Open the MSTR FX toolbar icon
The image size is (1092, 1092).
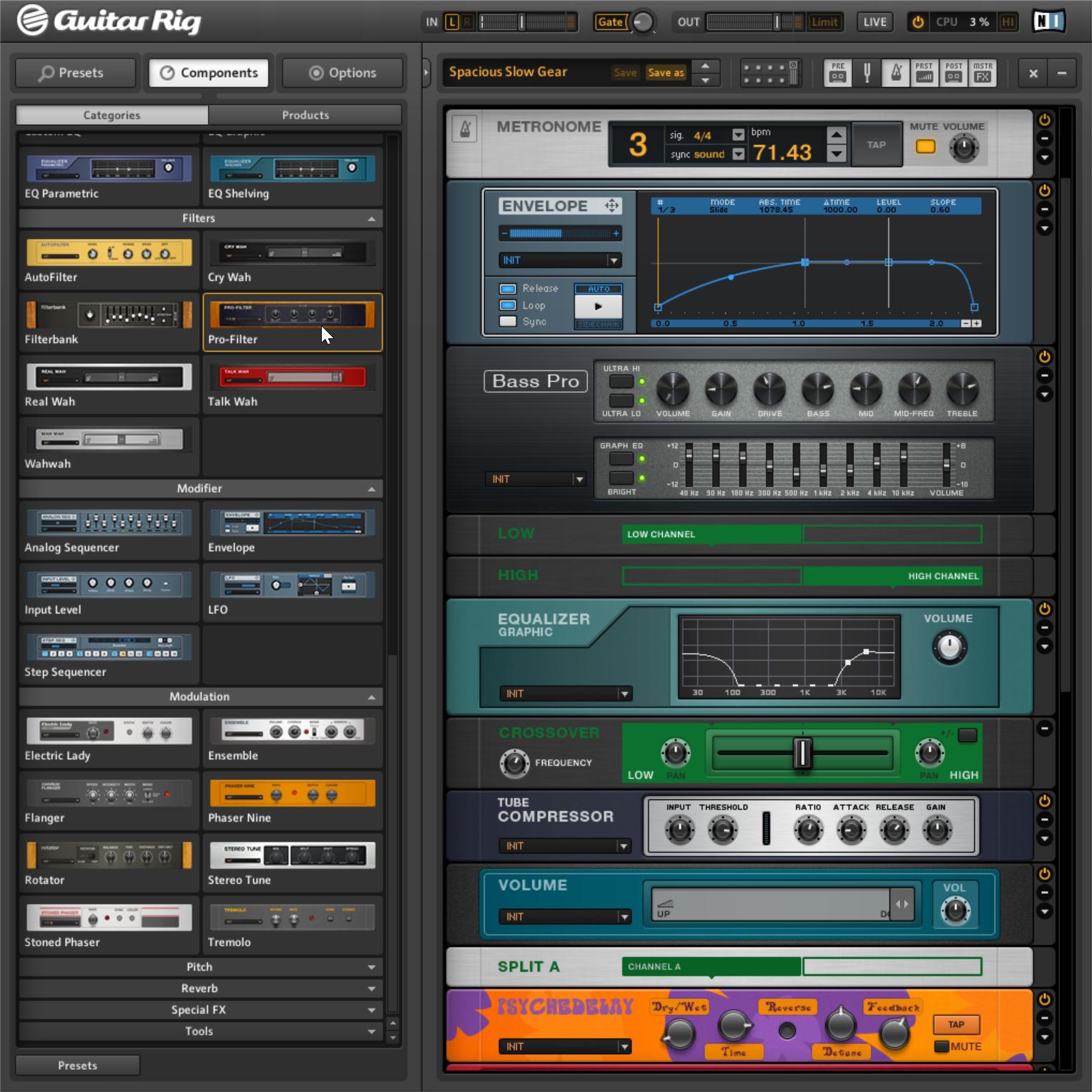[983, 72]
